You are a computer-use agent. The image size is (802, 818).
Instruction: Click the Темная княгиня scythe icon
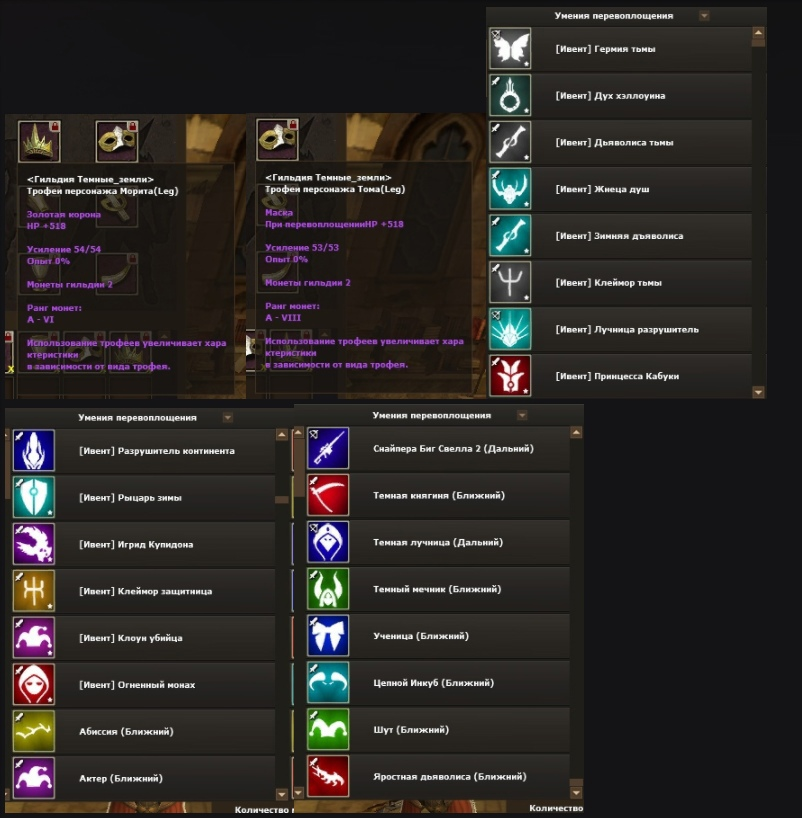click(328, 495)
